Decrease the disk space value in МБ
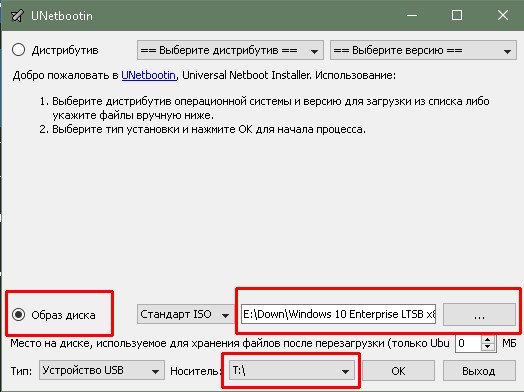 [488, 347]
